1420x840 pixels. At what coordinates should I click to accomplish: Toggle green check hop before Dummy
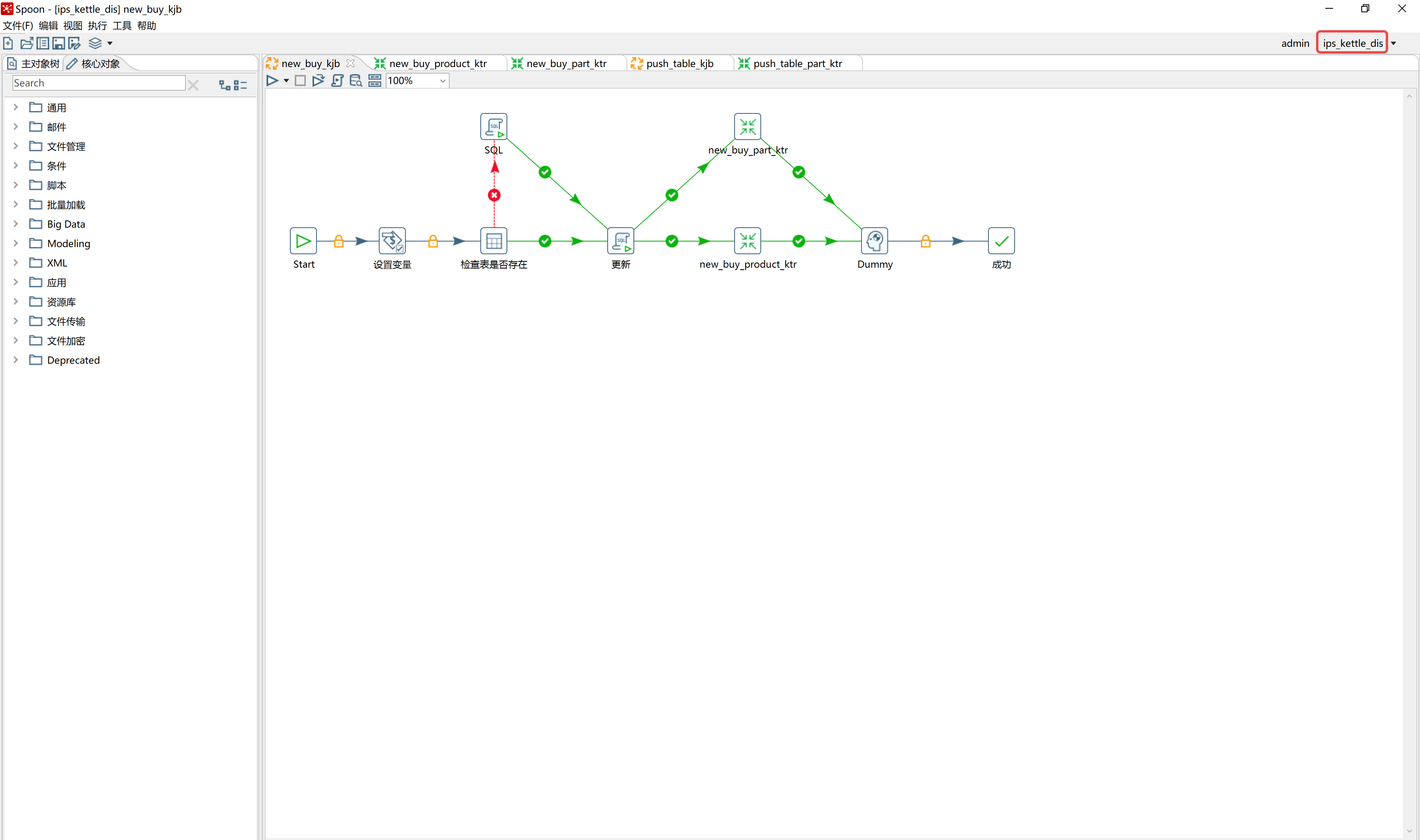tap(798, 241)
